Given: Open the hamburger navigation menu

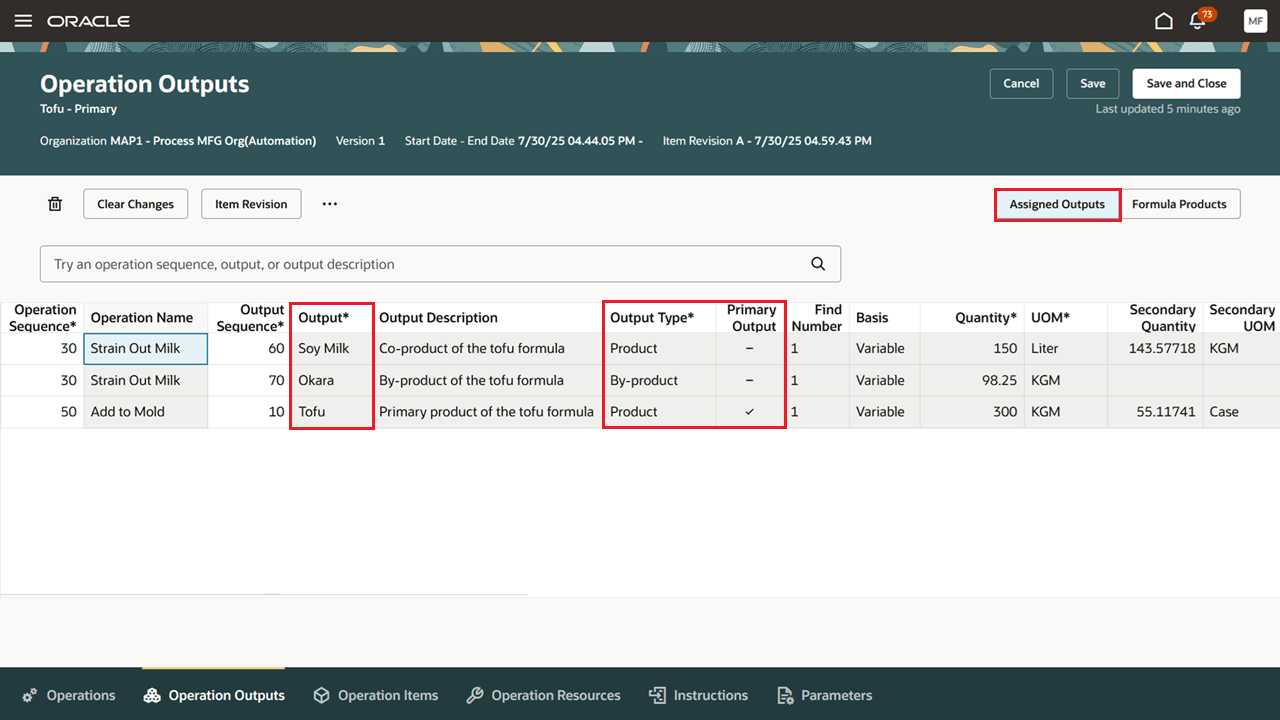Looking at the screenshot, I should [23, 21].
